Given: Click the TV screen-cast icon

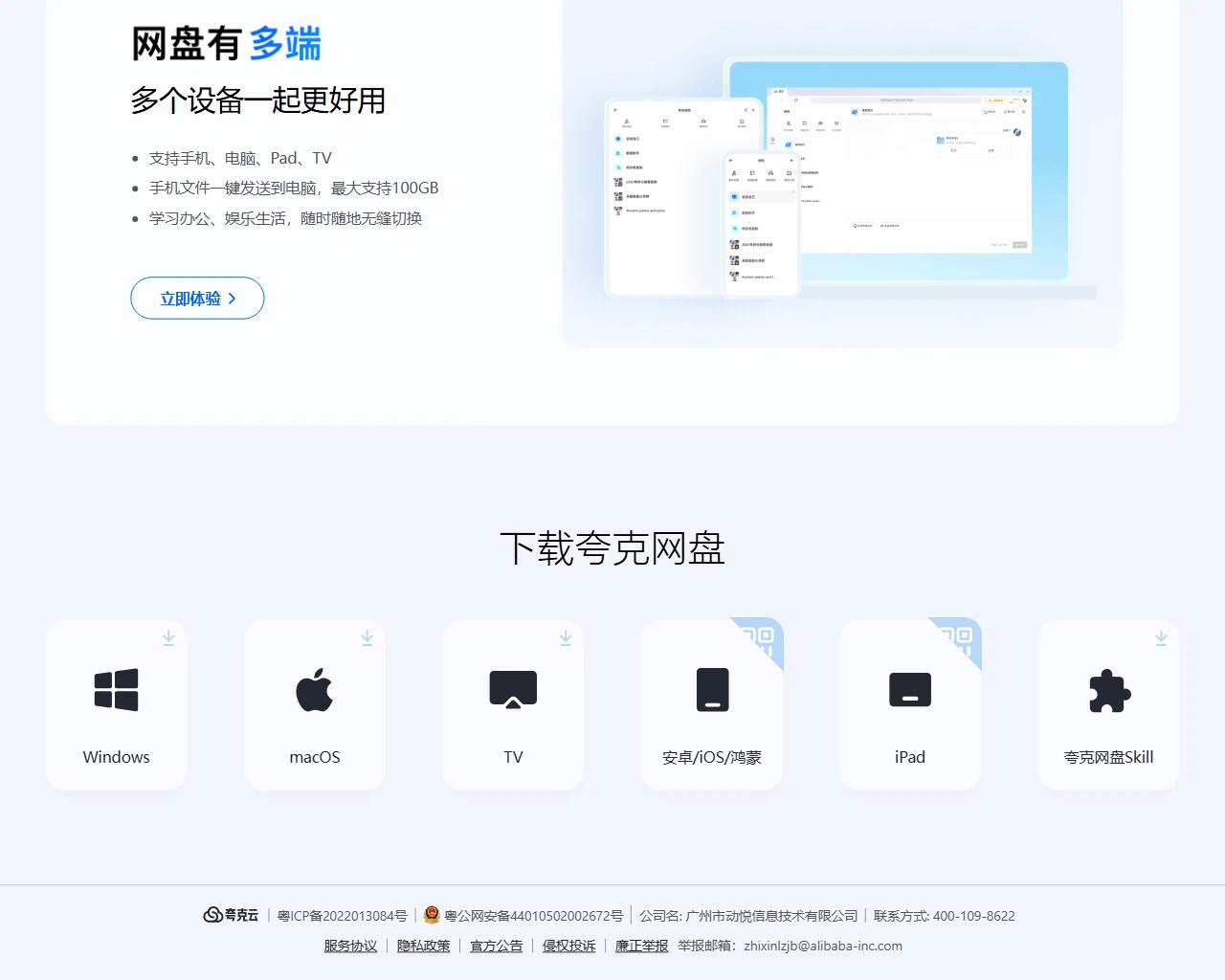Looking at the screenshot, I should 513,689.
